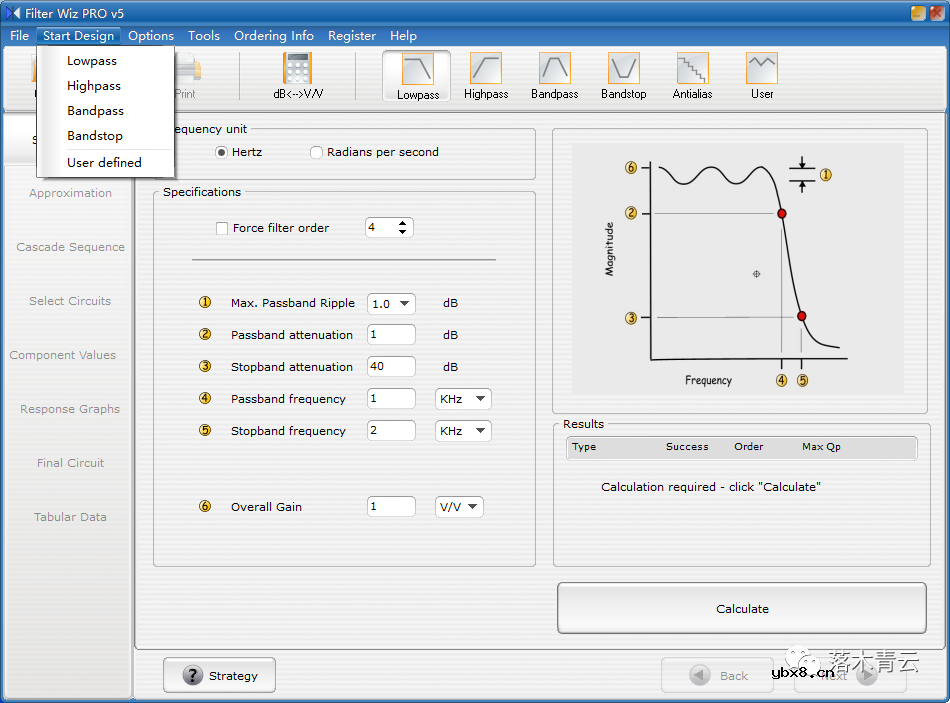Select the Lowpass filter toolbar icon
Screen dimensions: 950x703
coord(417,76)
